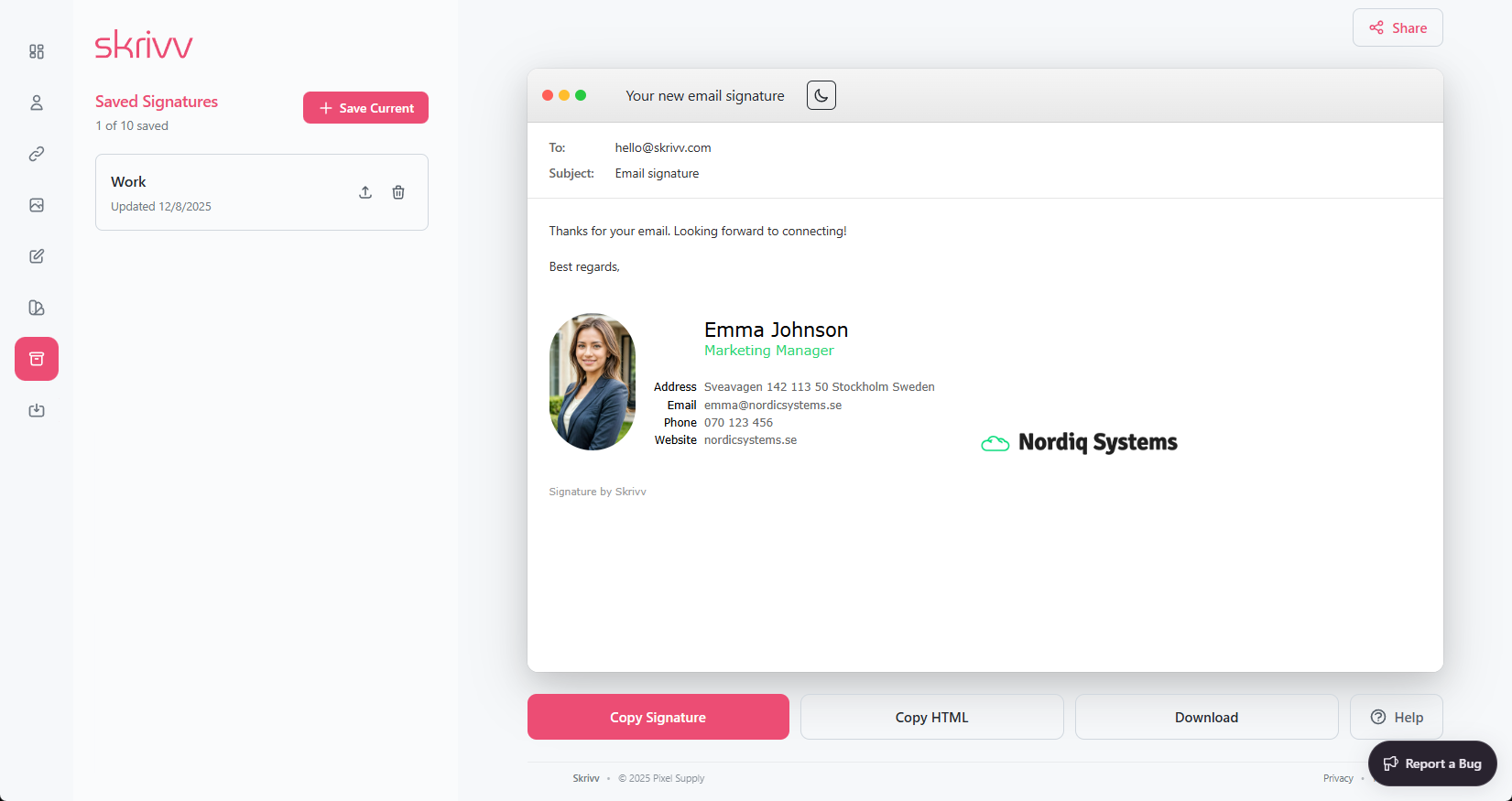The image size is (1512, 801).
Task: Click the Report a Bug button
Action: coord(1432,763)
